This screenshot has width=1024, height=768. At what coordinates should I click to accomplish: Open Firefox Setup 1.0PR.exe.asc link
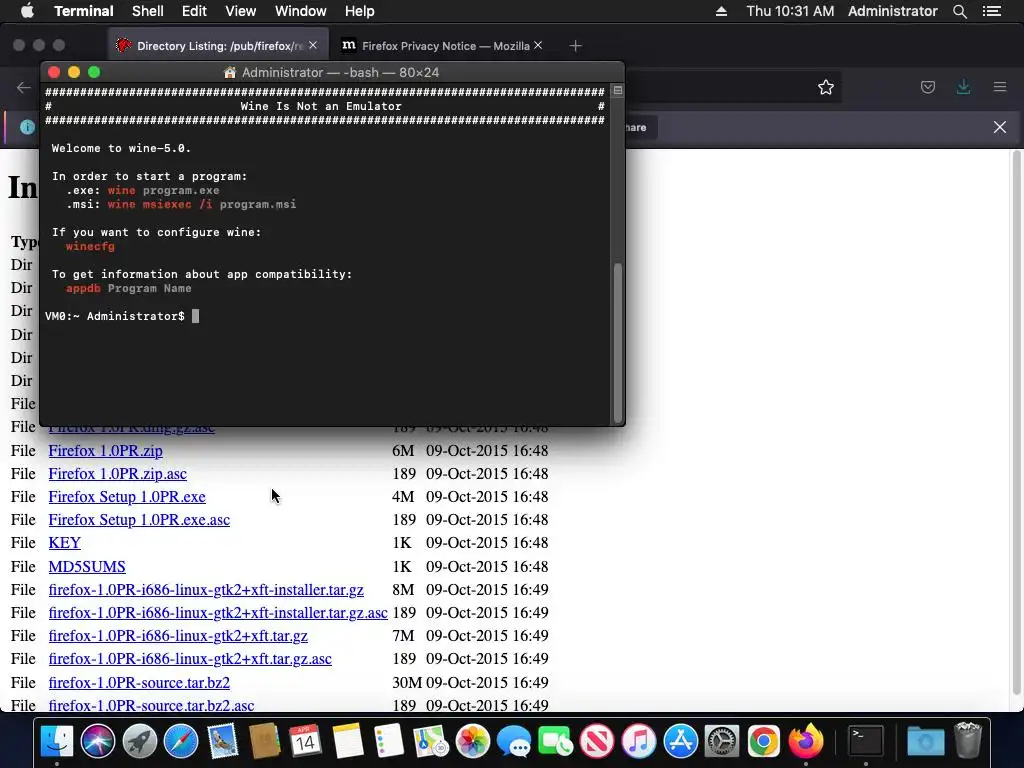(x=139, y=520)
